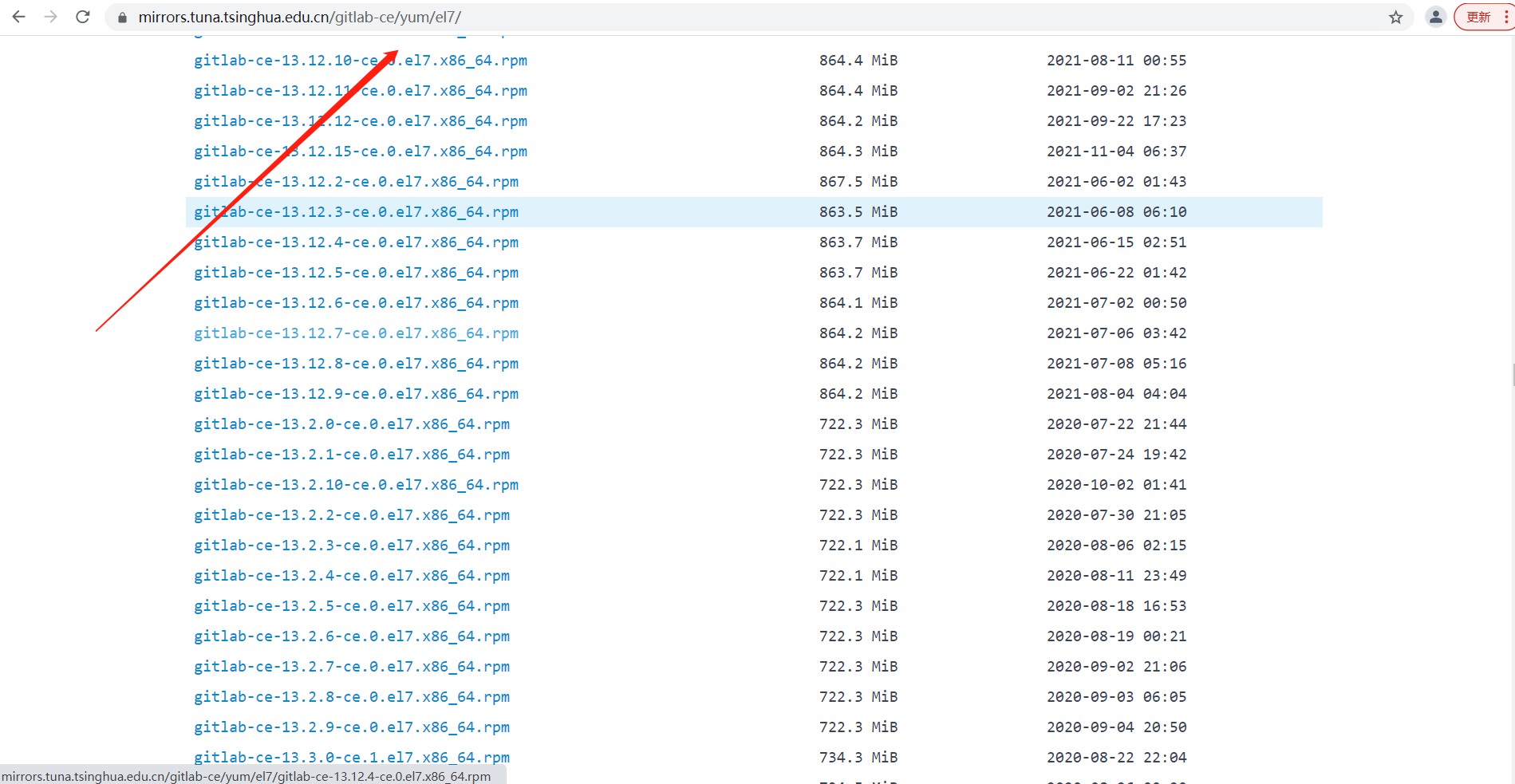Select the size in the 13.2.3 row
Screen dimensions: 1515x784
(x=858, y=546)
